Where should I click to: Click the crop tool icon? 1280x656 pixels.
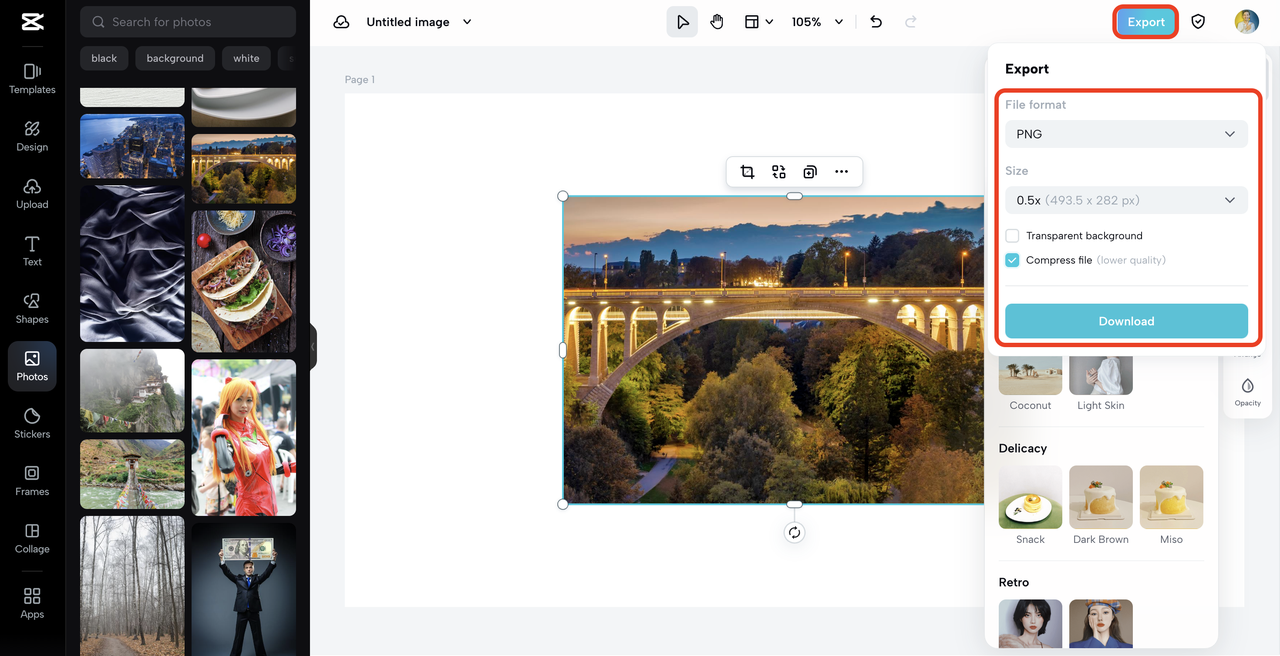[747, 172]
